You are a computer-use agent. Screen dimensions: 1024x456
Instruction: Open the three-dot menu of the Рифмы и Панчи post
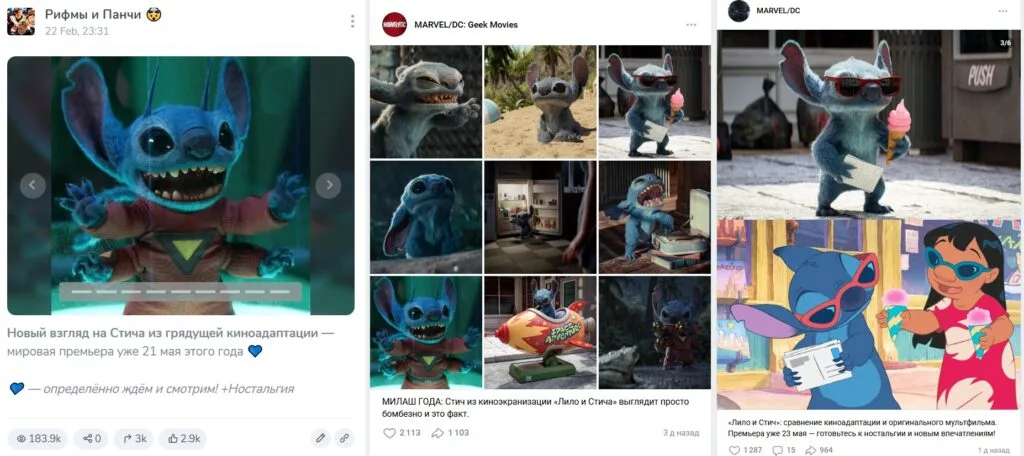(x=352, y=22)
